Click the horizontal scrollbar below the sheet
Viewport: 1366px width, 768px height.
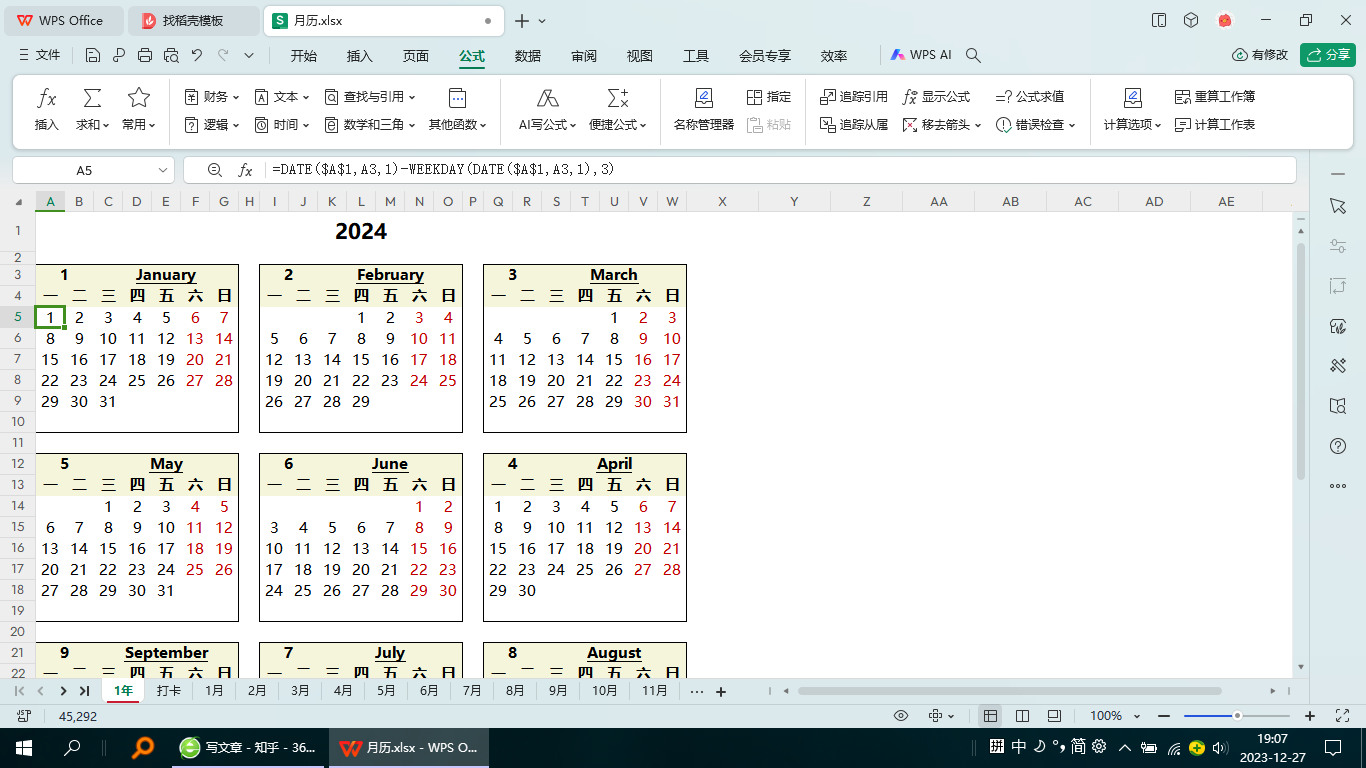1009,691
